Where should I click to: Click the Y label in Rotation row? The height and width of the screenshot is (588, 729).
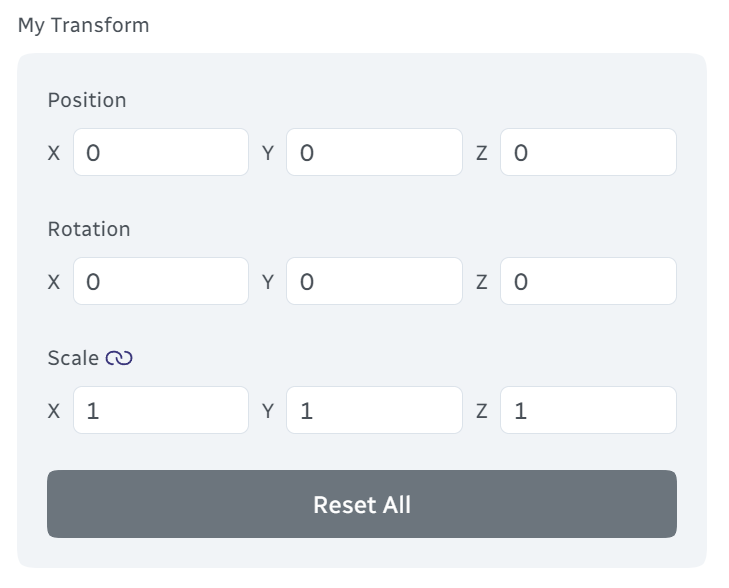point(268,282)
